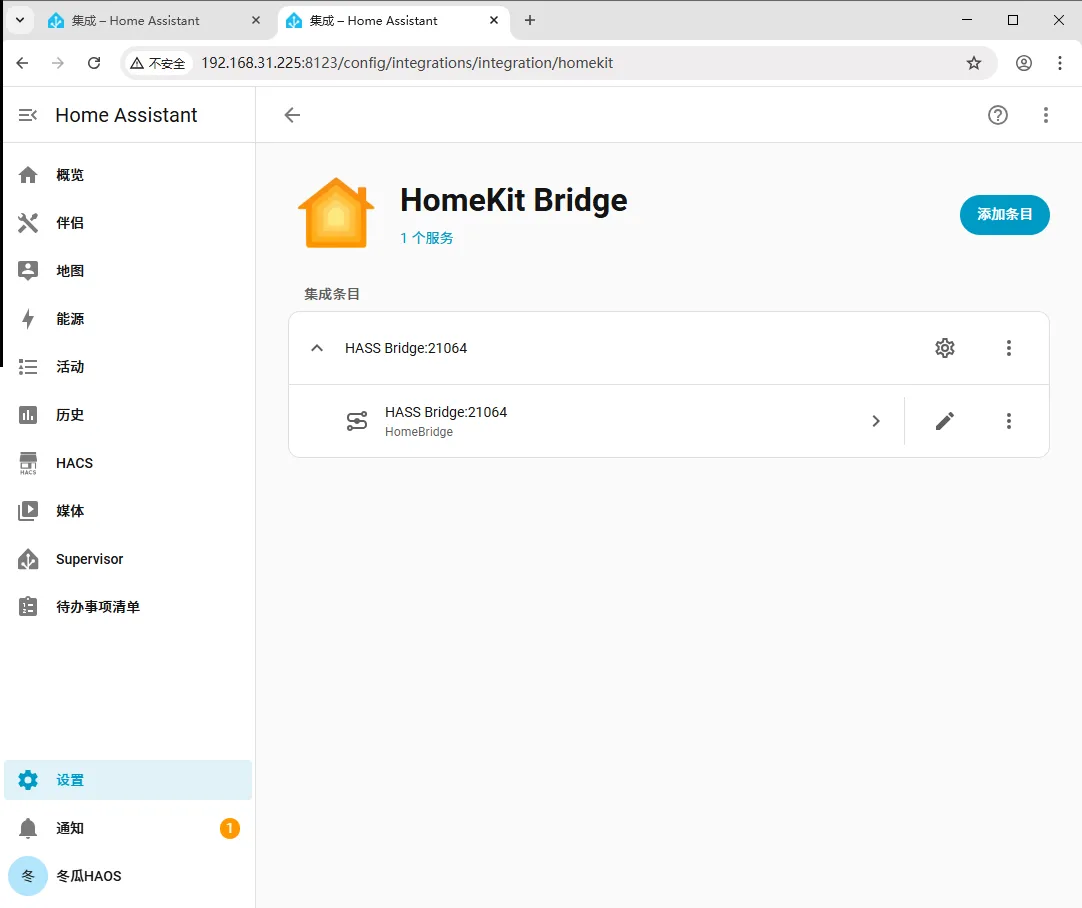This screenshot has height=908, width=1082.
Task: Reload the page with the refresh button
Action: (94, 63)
